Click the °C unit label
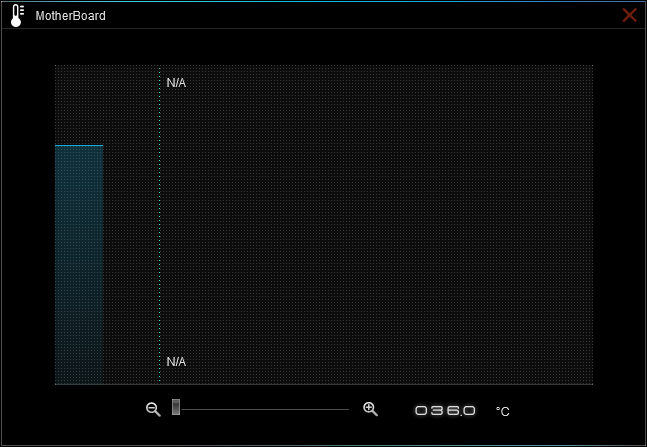Viewport: 647px width, 447px height. 503,412
